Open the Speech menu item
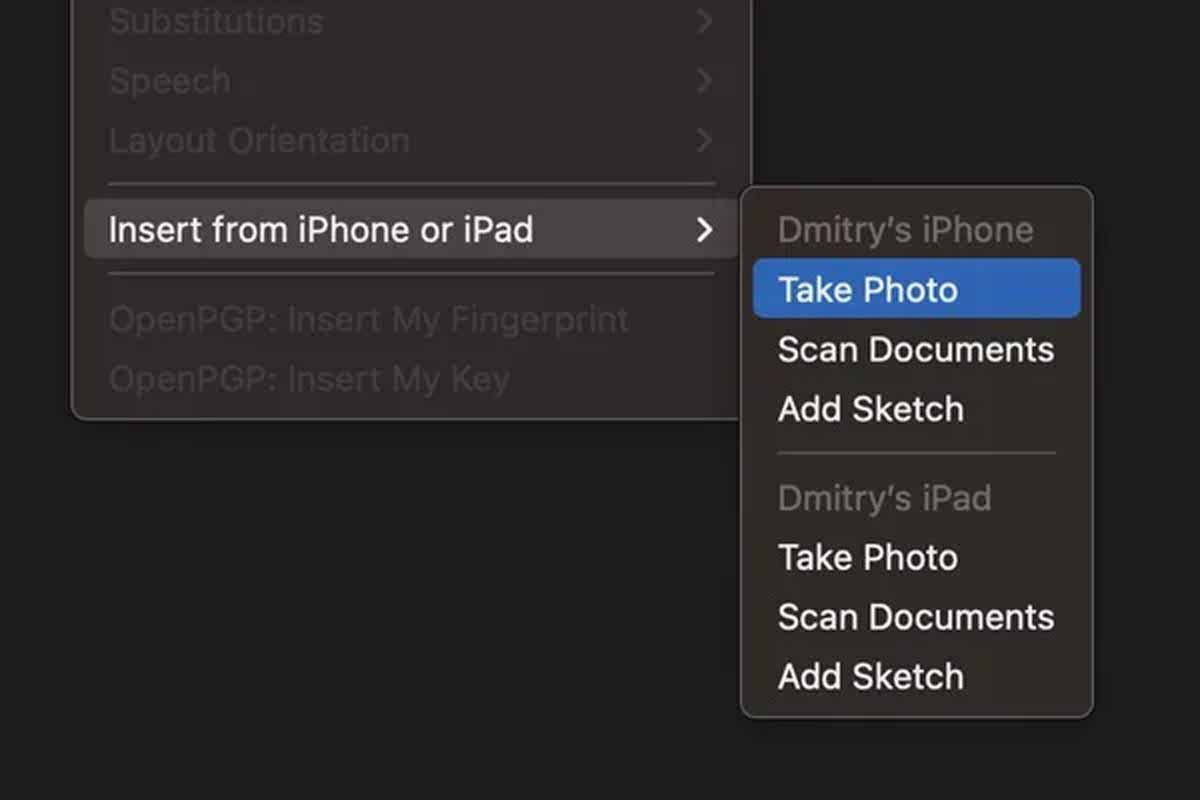 170,81
